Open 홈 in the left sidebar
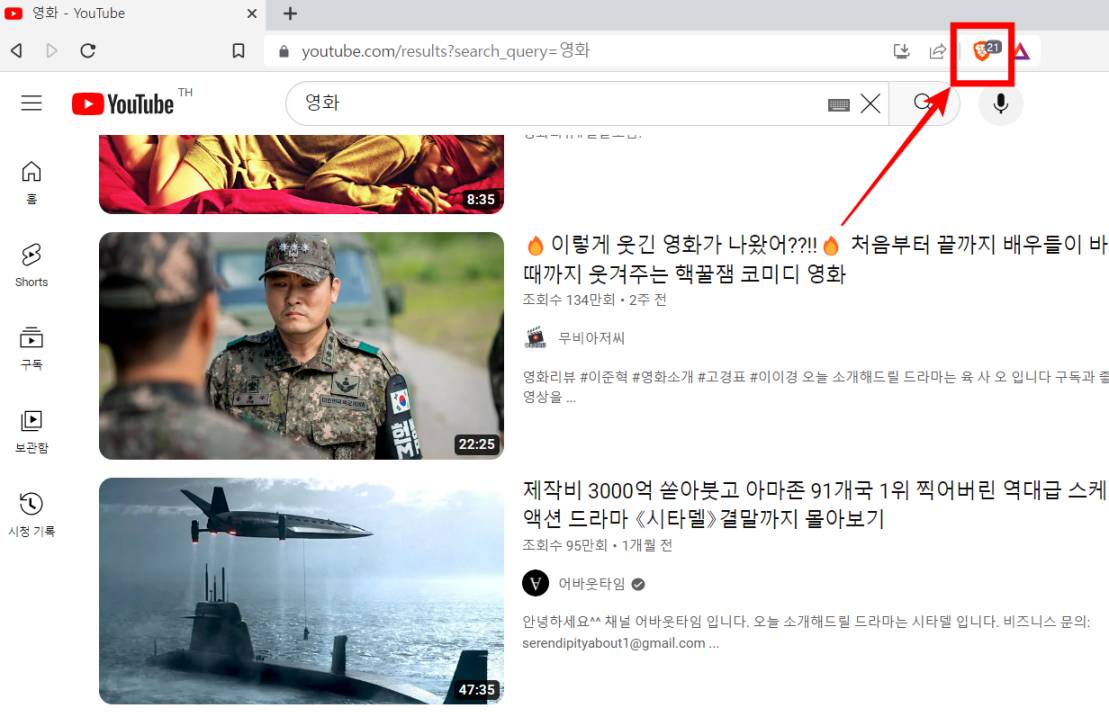Viewport: 1109px width, 717px height. click(31, 182)
